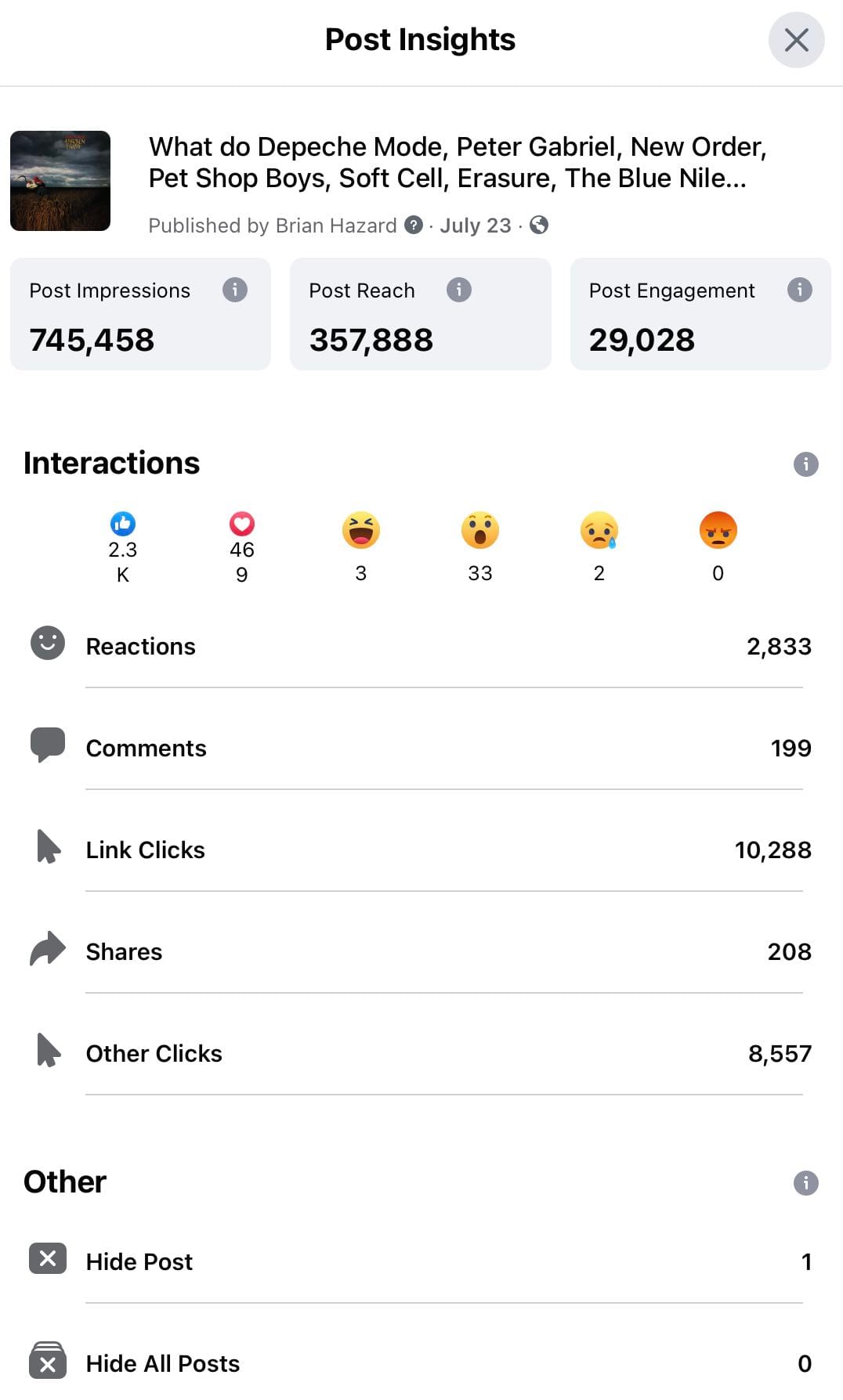Image resolution: width=843 pixels, height=1400 pixels.
Task: Click the Angry reaction icon
Action: pos(718,531)
